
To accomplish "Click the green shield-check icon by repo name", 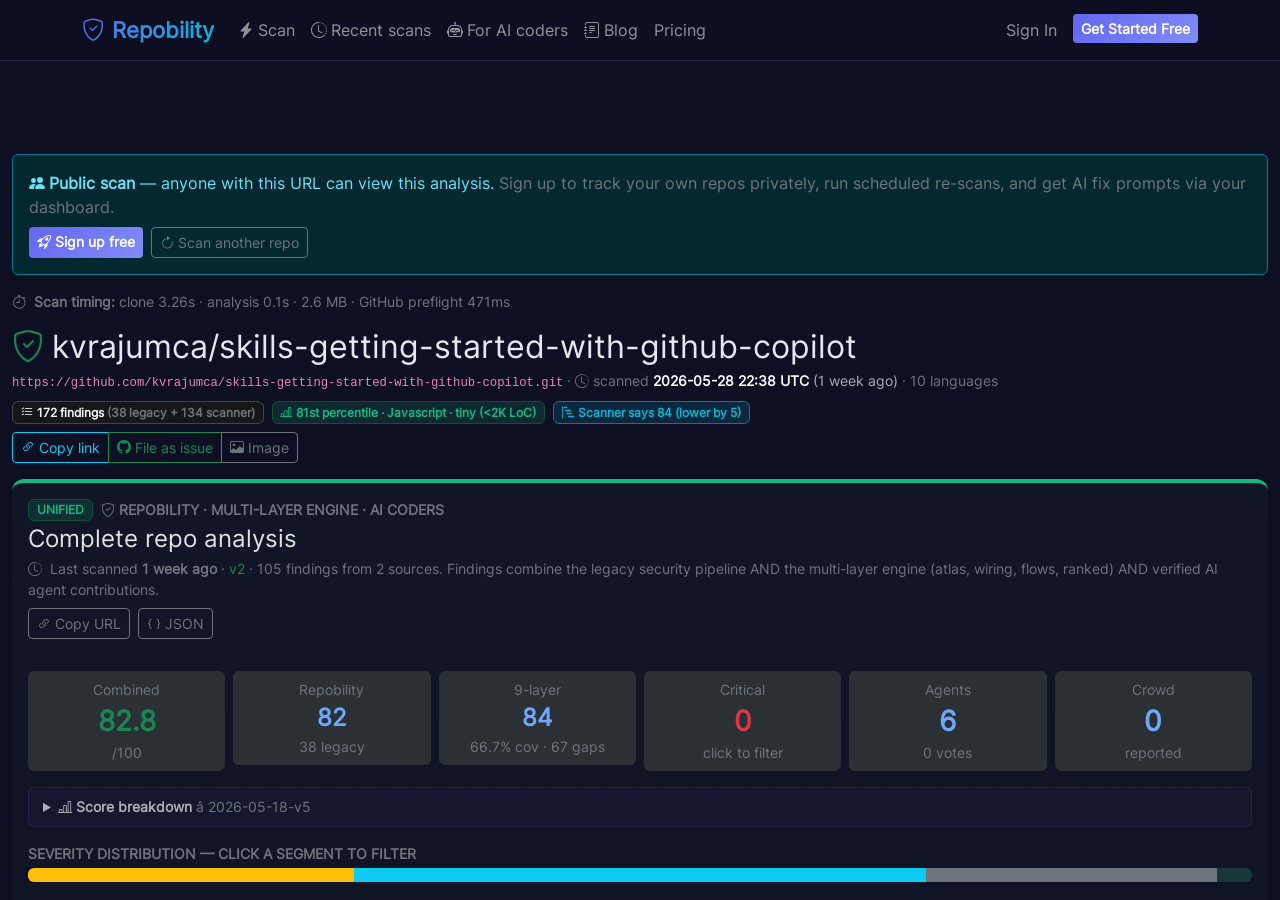I will [x=28, y=346].
